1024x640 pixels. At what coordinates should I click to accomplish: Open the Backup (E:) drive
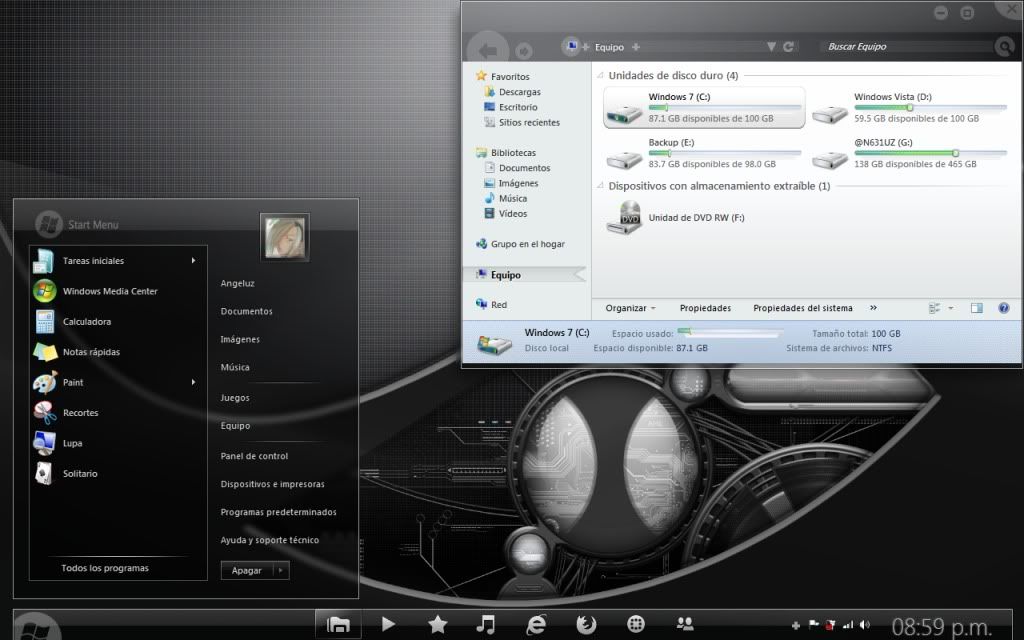tap(704, 153)
